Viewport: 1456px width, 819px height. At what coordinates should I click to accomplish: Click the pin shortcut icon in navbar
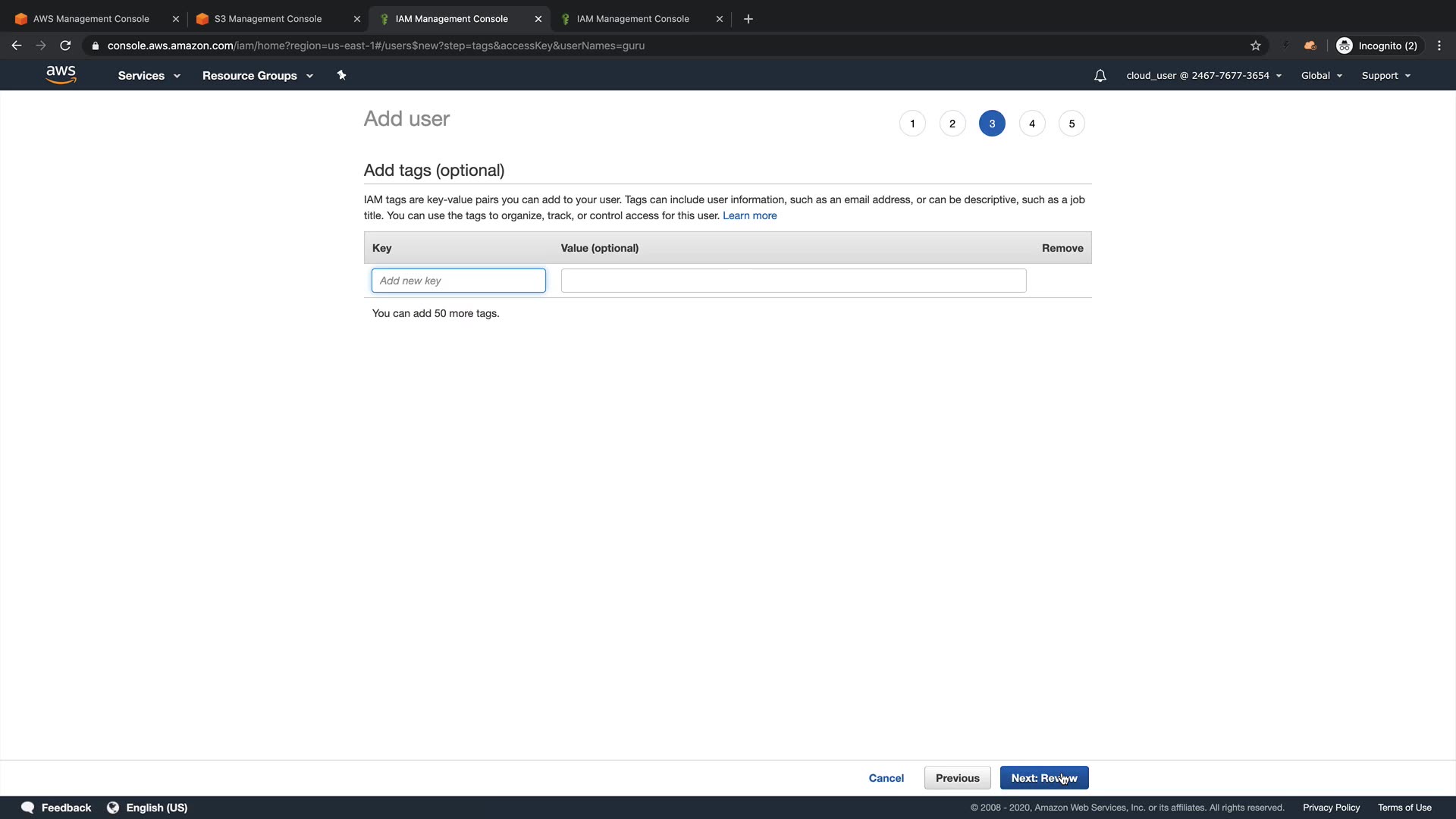(x=341, y=75)
